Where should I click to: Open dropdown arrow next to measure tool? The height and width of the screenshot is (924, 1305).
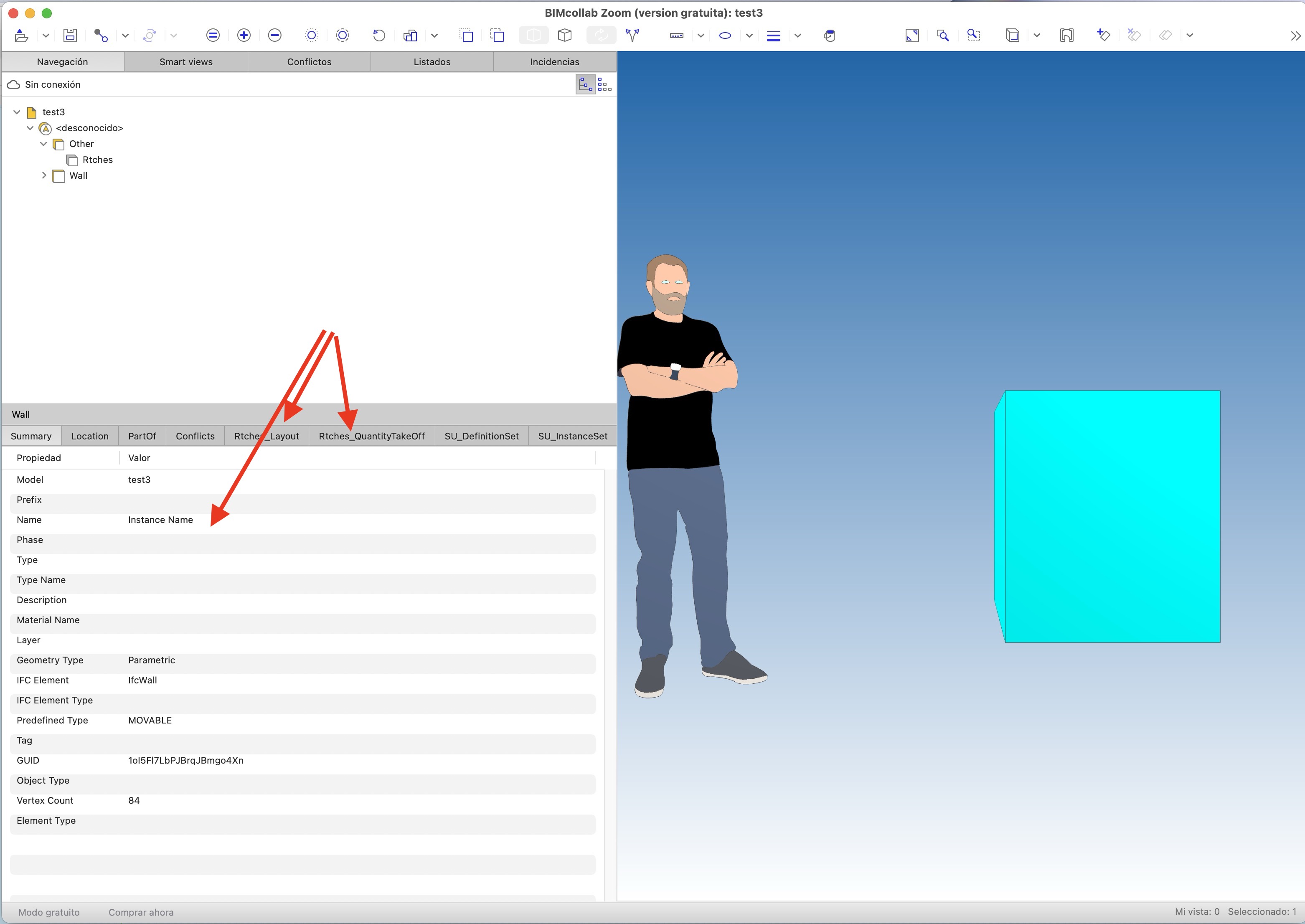coord(701,35)
